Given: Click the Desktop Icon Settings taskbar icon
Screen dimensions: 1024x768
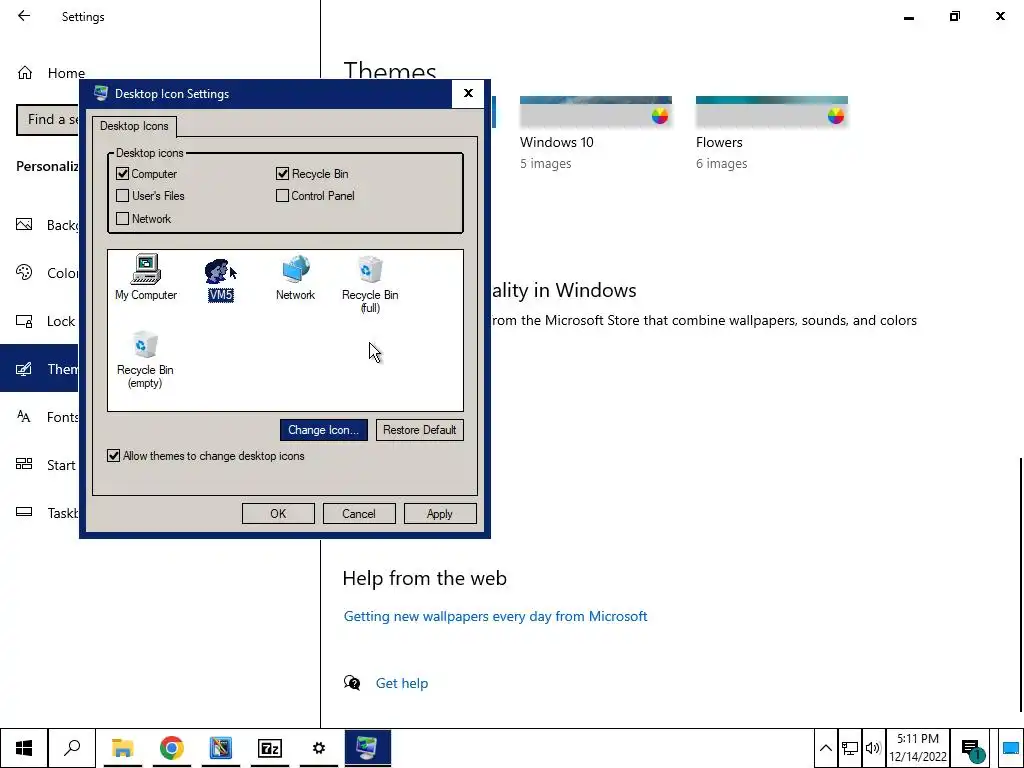Looking at the screenshot, I should [368, 748].
